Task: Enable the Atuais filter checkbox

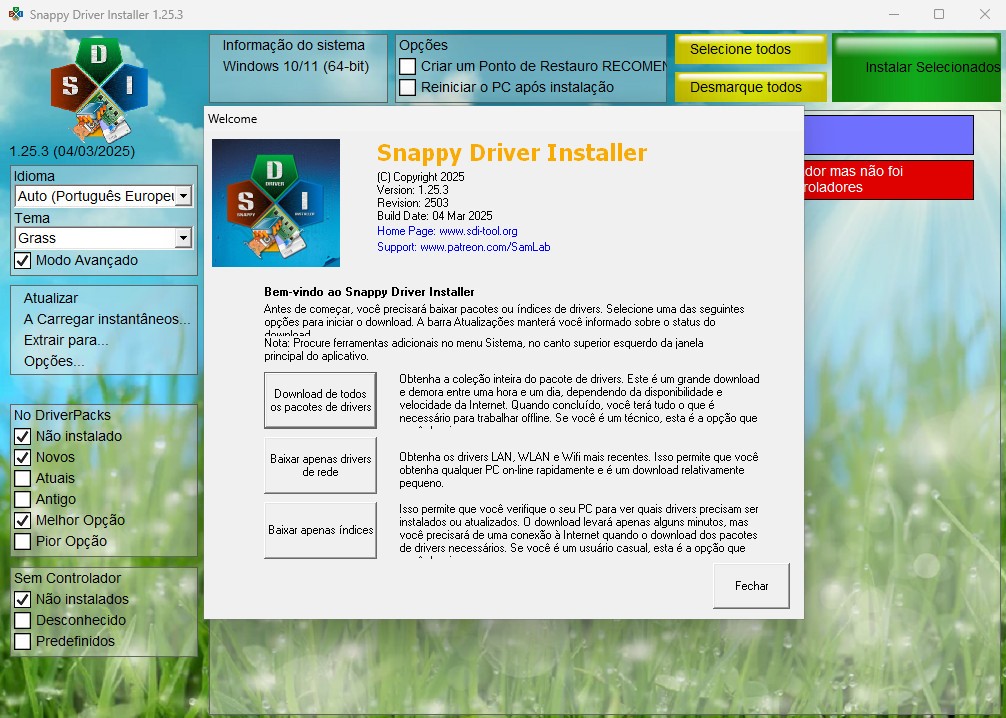Action: coord(22,479)
